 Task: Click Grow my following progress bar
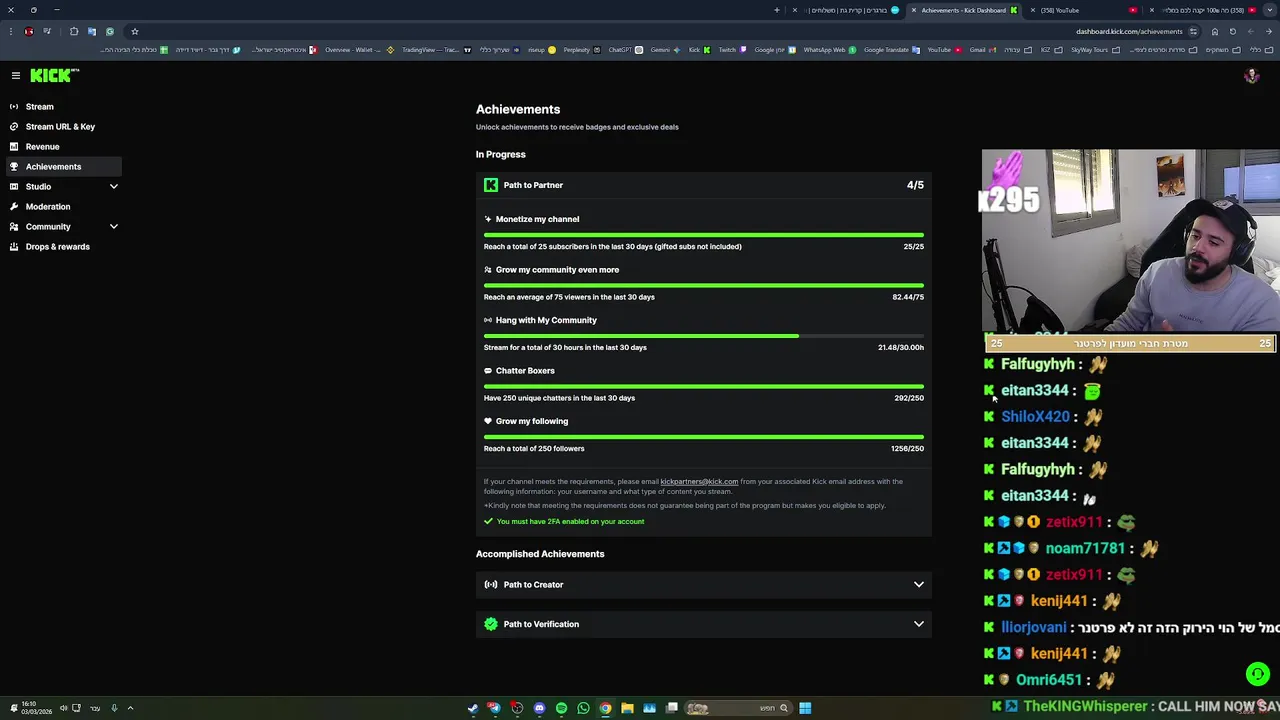[x=703, y=437]
